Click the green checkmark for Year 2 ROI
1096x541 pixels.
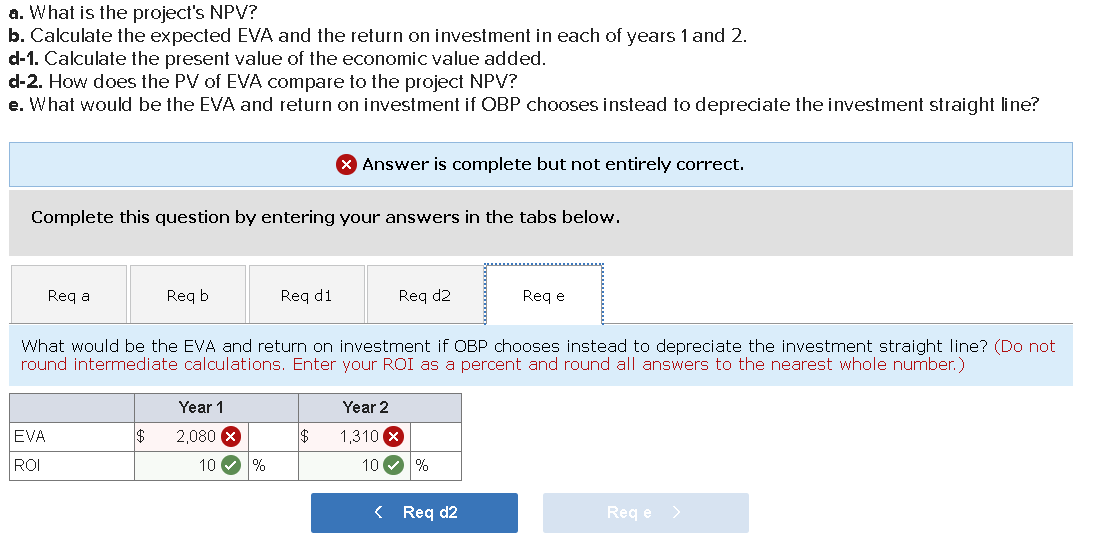pyautogui.click(x=394, y=465)
